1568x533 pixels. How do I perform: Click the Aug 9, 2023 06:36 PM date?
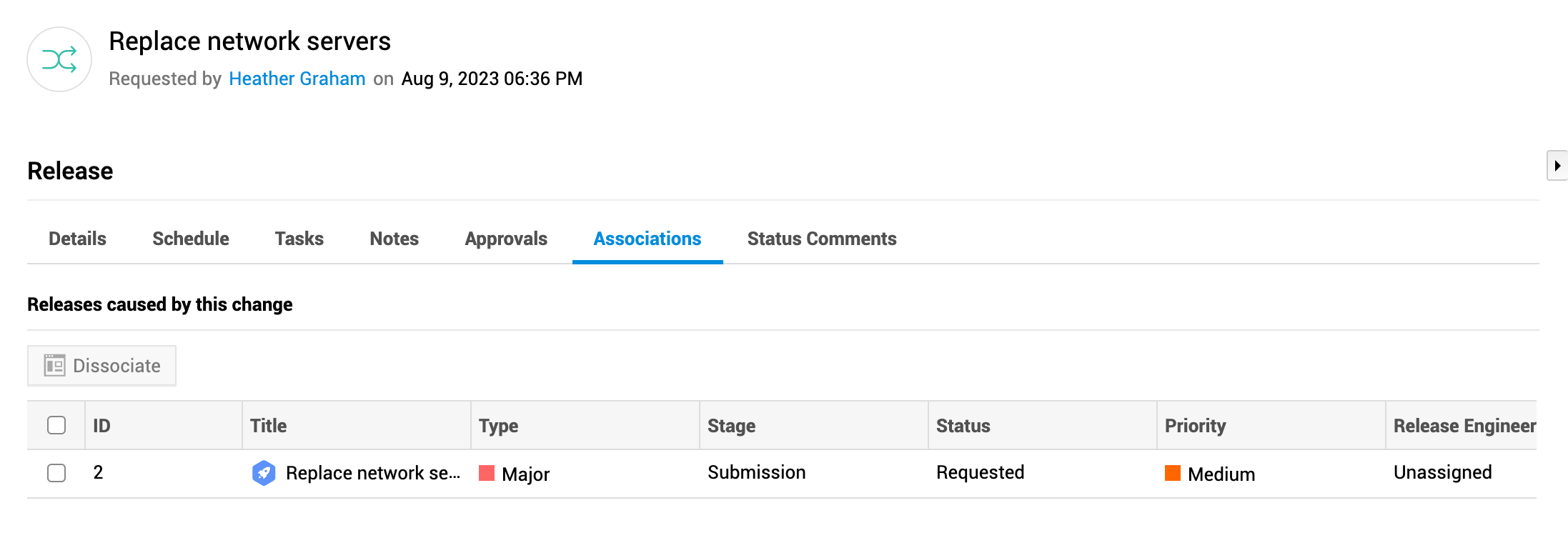[492, 79]
